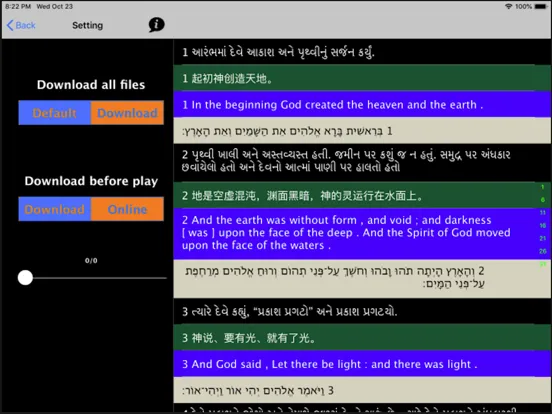The height and width of the screenshot is (414, 552).
Task: Select Hebrew verse 2 row
Action: [x=362, y=278]
